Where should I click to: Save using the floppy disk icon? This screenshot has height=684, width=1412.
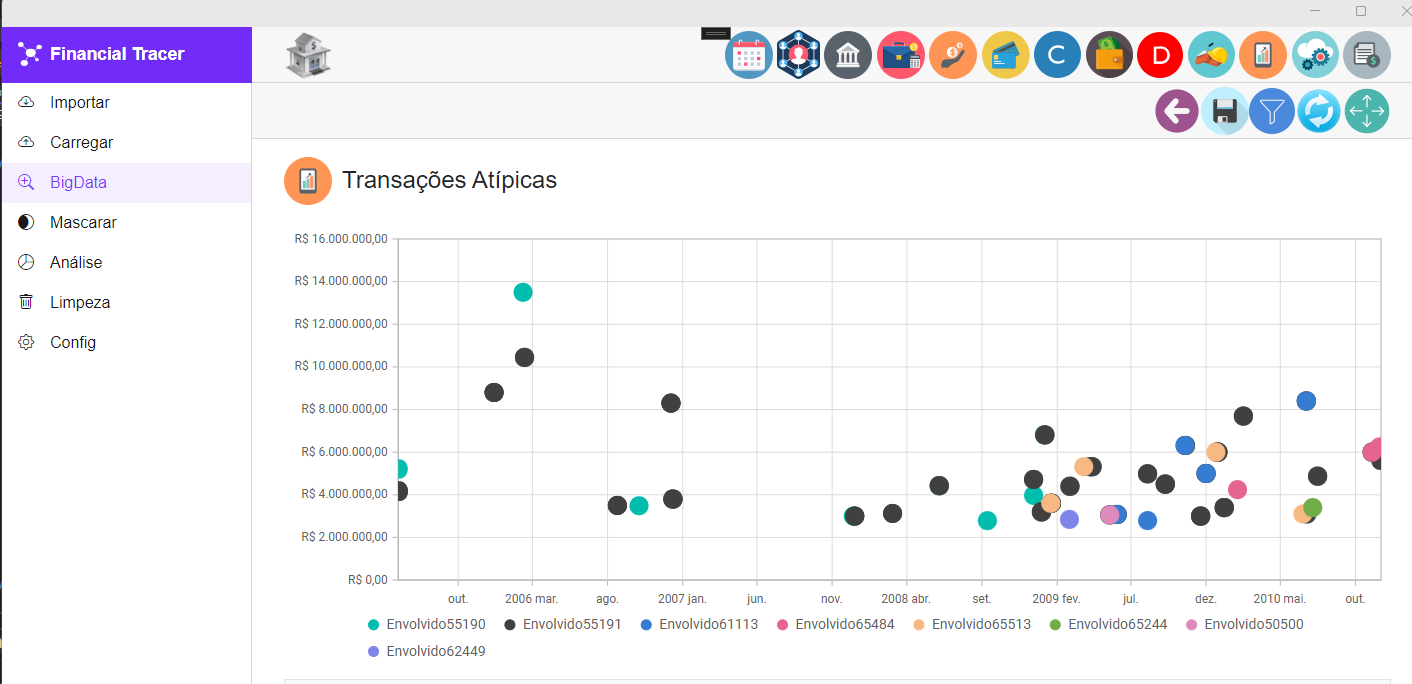pyautogui.click(x=1224, y=111)
